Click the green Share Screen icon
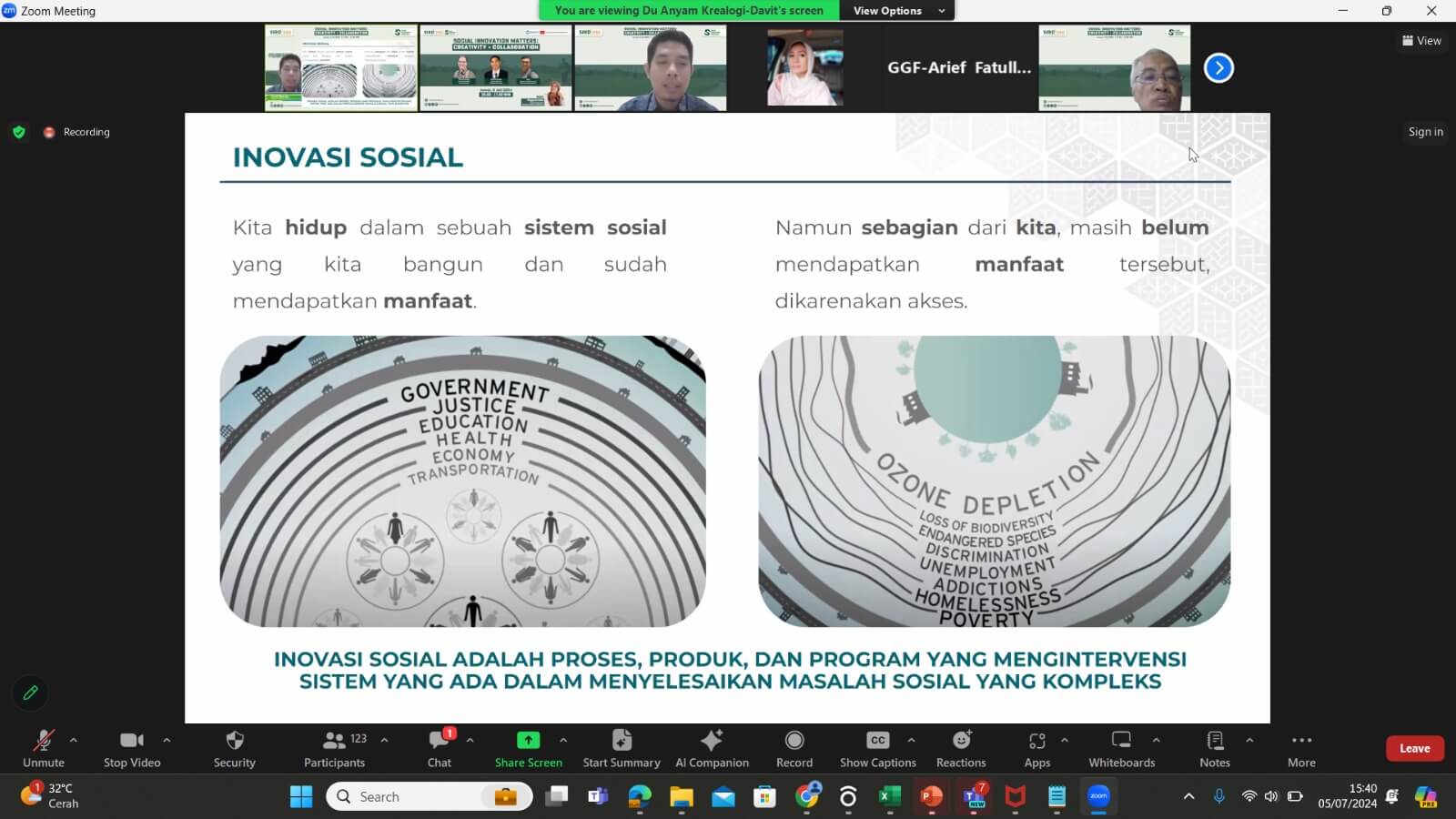The width and height of the screenshot is (1456, 819). pos(528,741)
